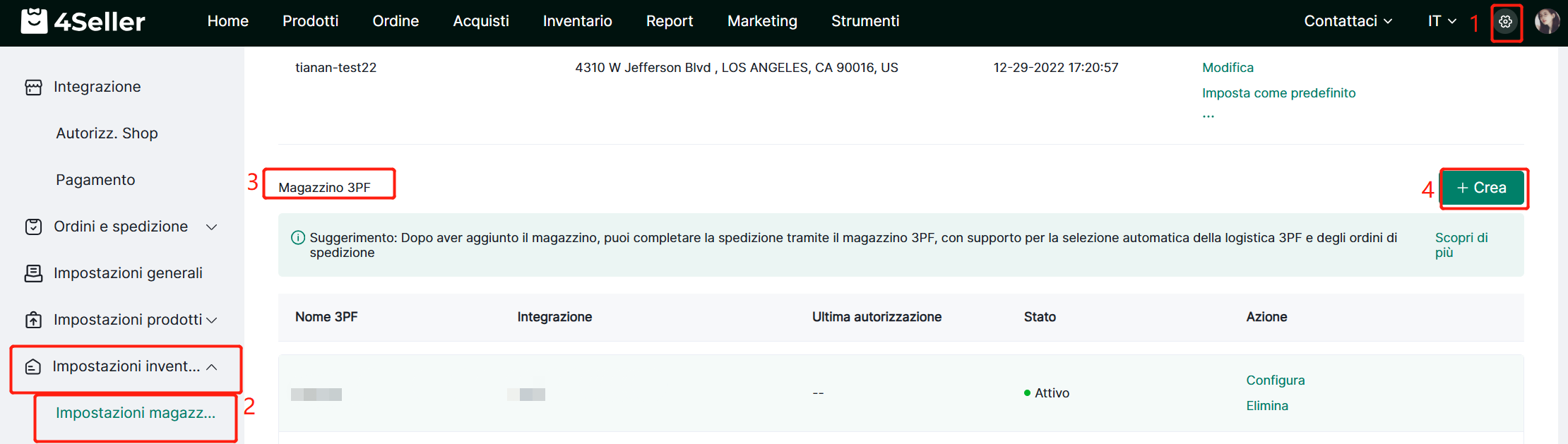Click the Integrazione store icon in sidebar
The image size is (1568, 444).
click(x=33, y=87)
